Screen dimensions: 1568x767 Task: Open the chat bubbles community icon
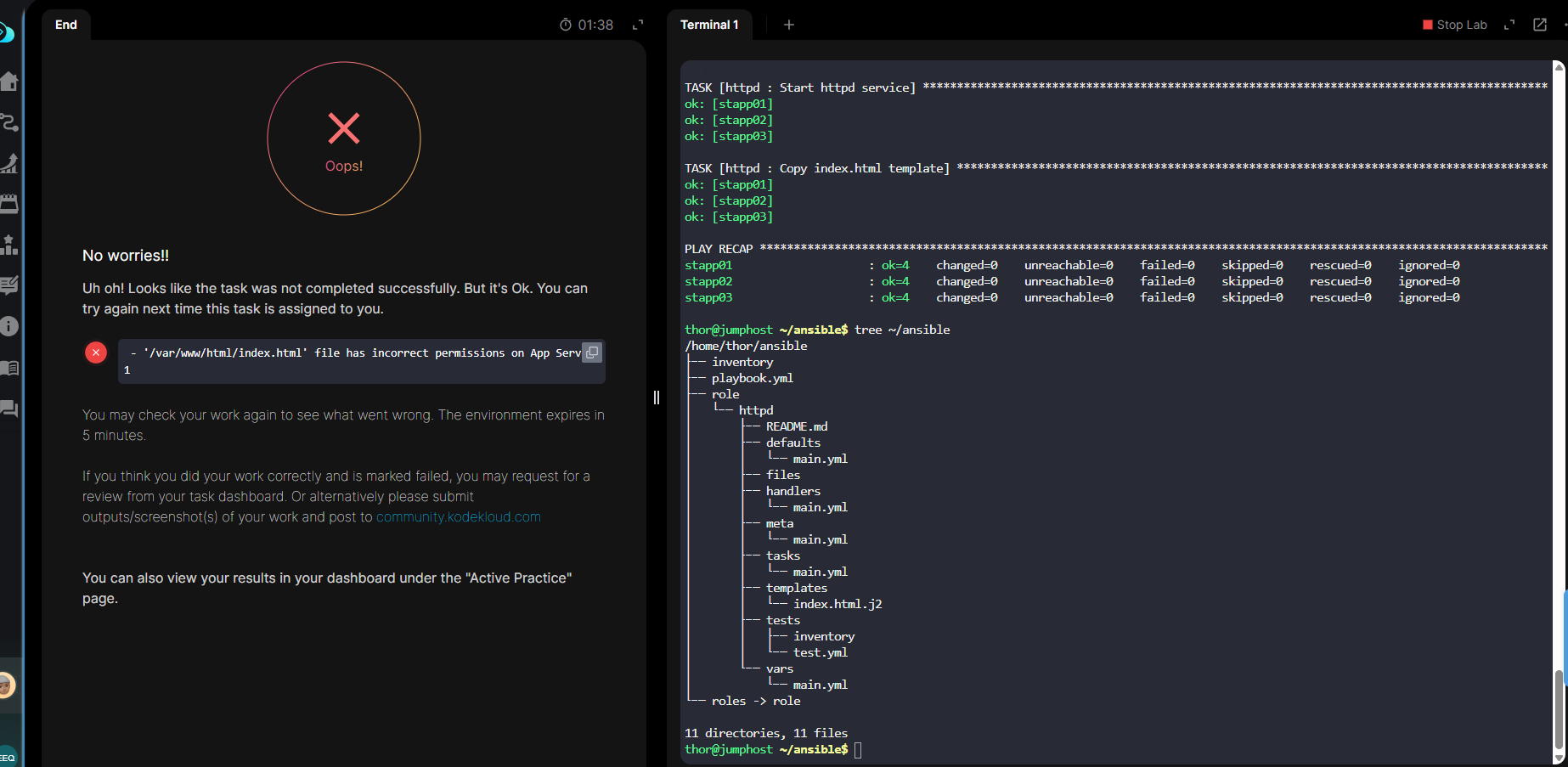pyautogui.click(x=8, y=409)
